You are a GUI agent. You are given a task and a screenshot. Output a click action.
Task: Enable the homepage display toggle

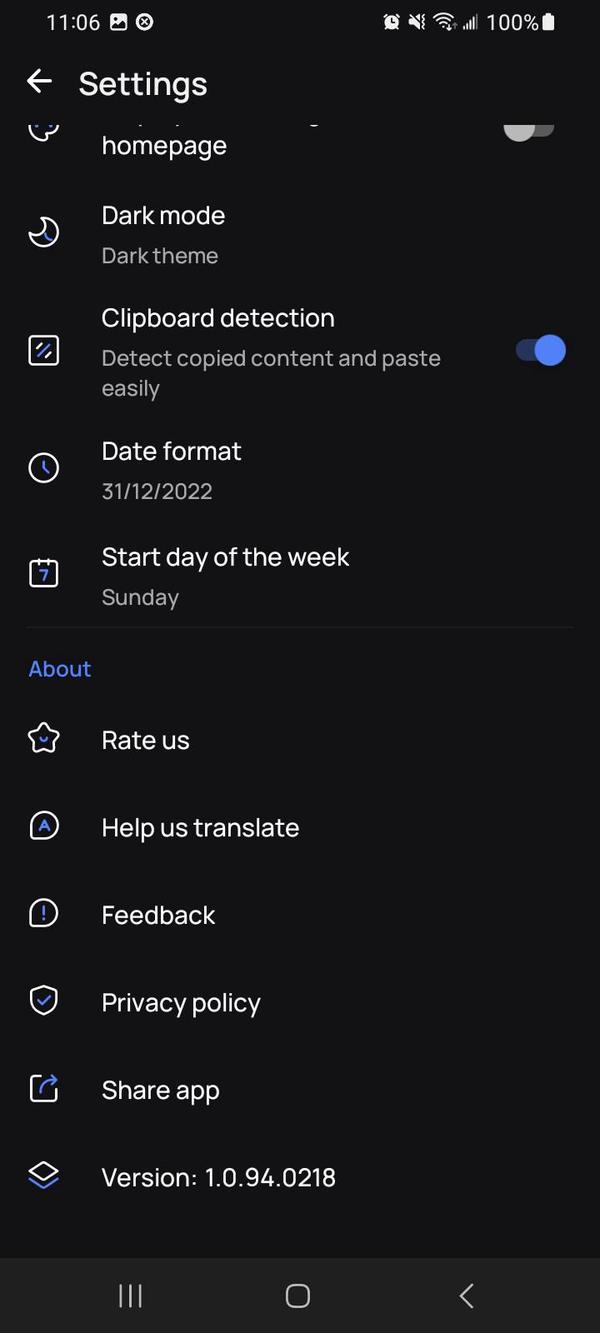528,130
